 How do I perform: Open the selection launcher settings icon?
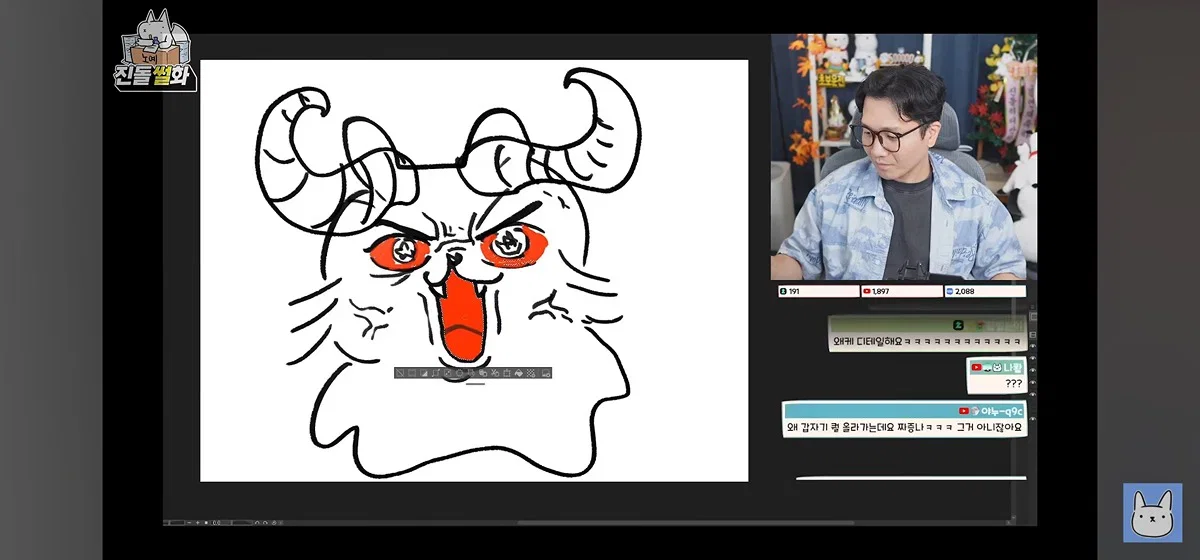coord(546,373)
